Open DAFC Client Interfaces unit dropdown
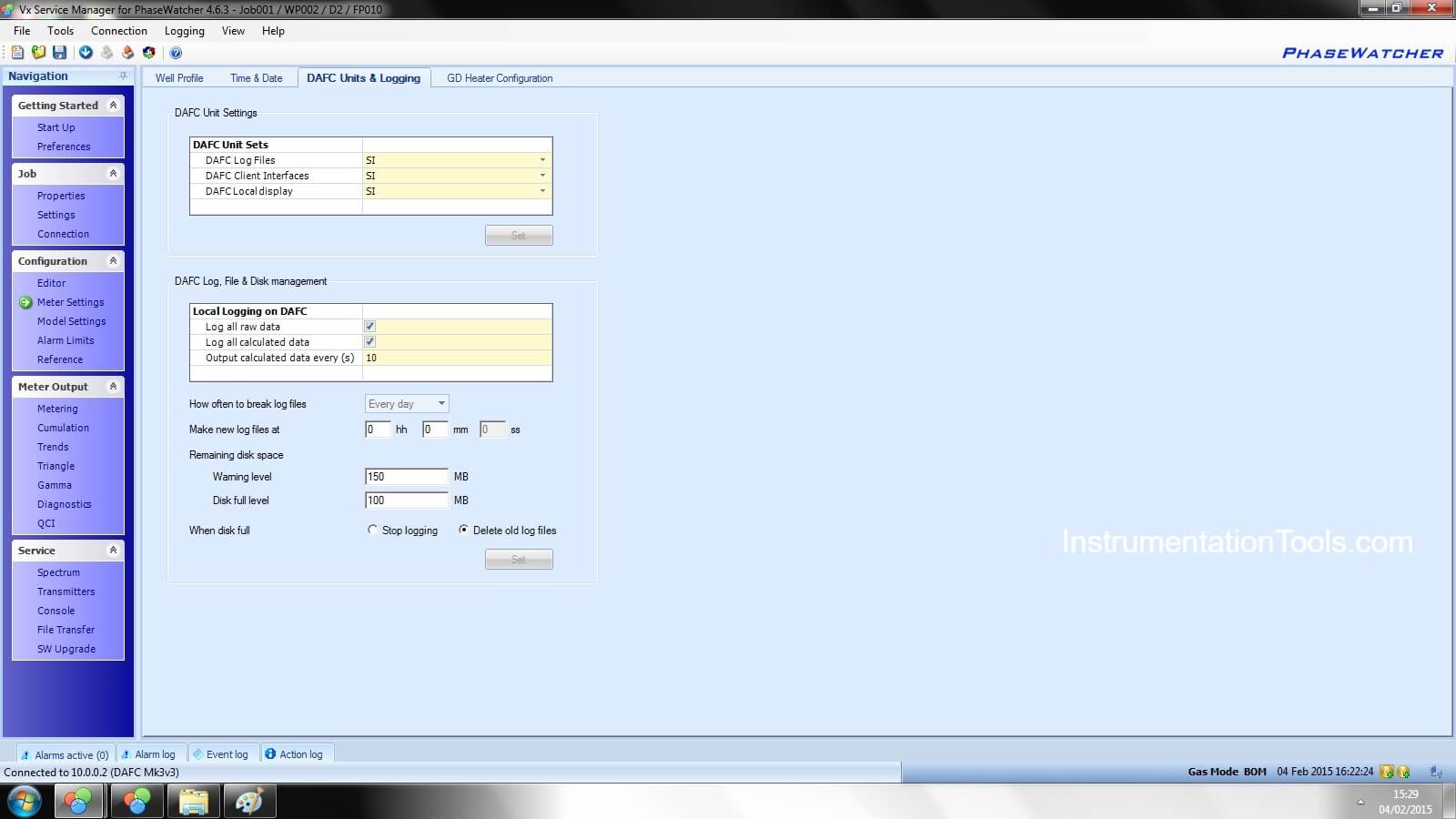Viewport: 1456px width, 819px height. (542, 176)
